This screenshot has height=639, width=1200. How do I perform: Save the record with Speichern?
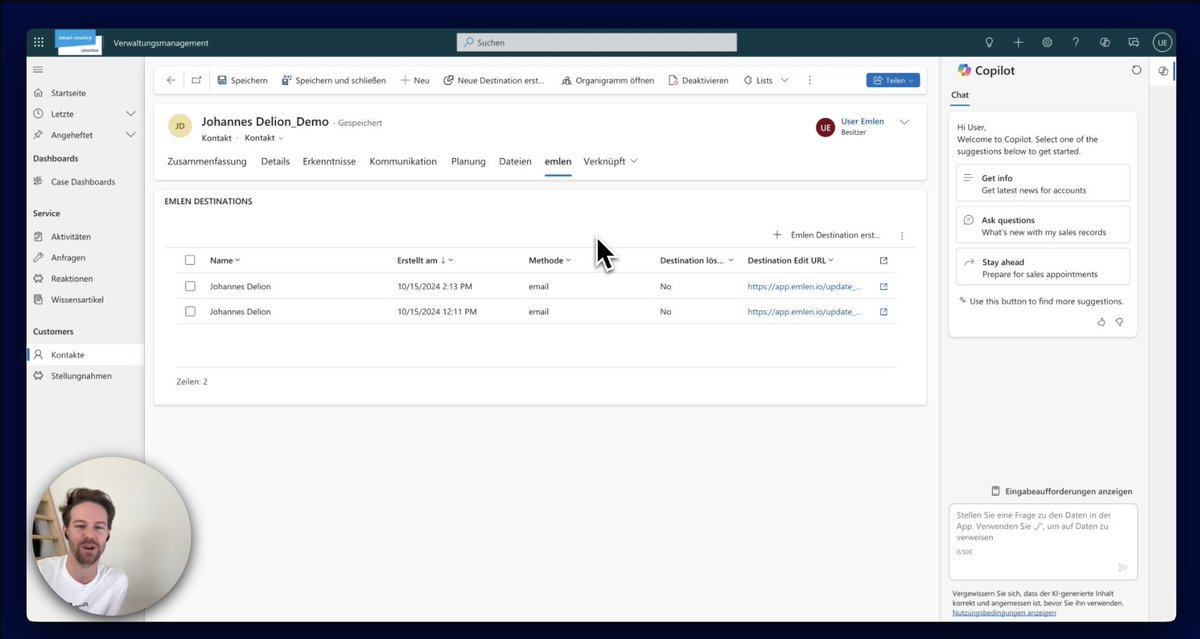point(243,80)
